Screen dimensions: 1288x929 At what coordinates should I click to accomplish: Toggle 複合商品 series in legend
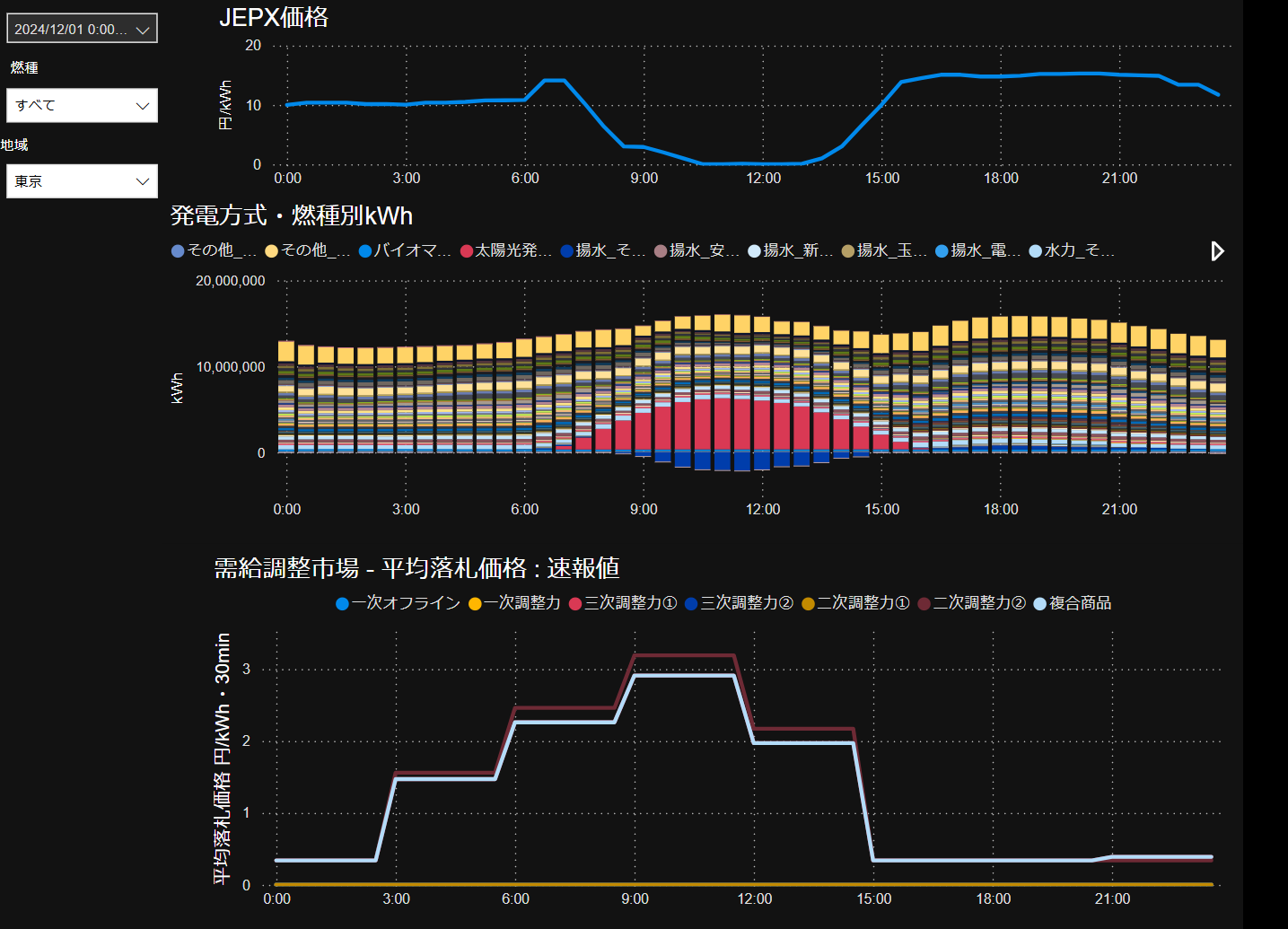point(1073,603)
